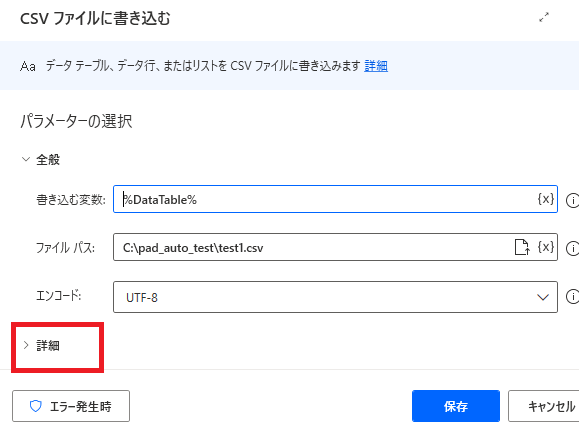Click the パラメーターの選択 heading
This screenshot has height=430, width=579.
point(76,121)
